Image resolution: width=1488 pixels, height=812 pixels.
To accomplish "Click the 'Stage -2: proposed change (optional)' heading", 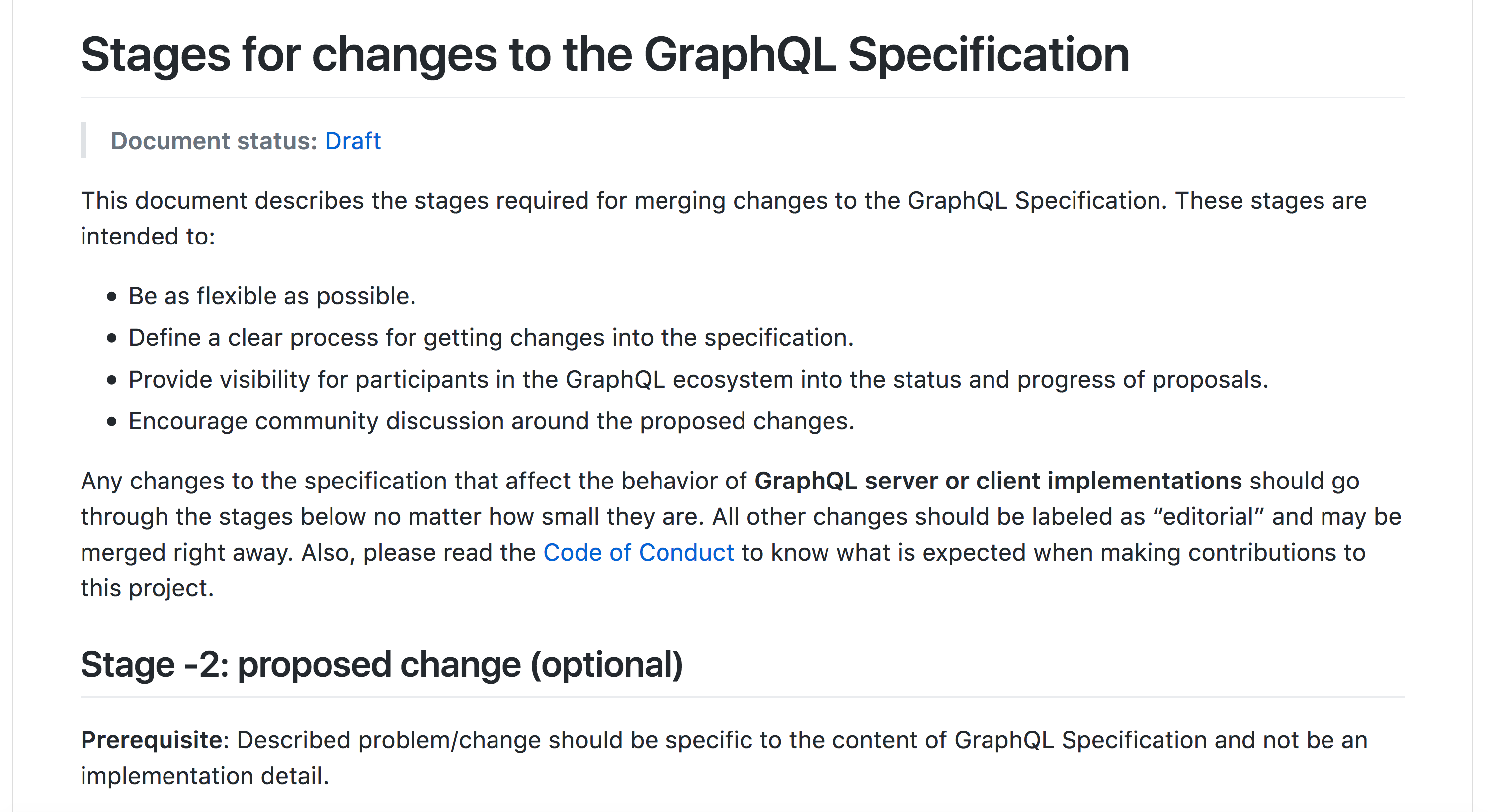I will pos(382,665).
